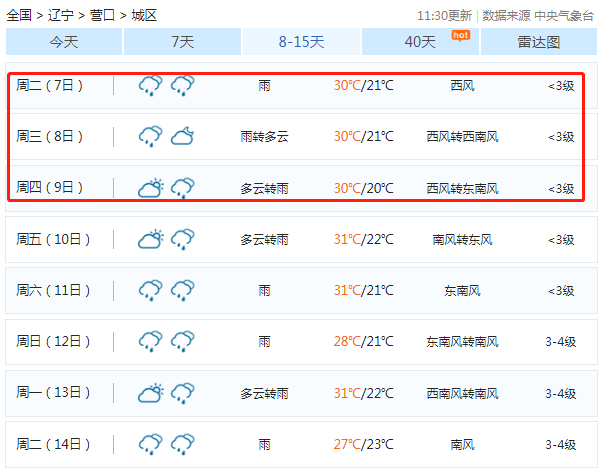
Task: Select the 周五(10日) date label
Action: (53, 239)
